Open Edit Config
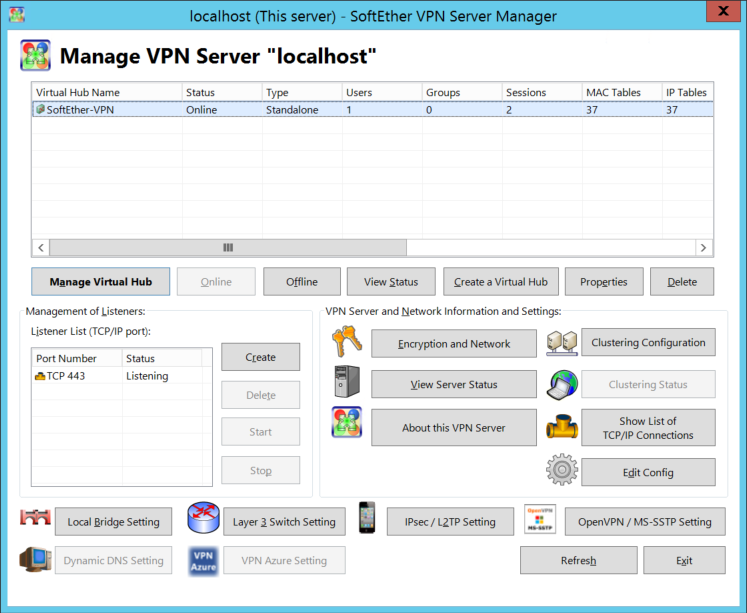Image resolution: width=747 pixels, height=613 pixels. click(648, 472)
